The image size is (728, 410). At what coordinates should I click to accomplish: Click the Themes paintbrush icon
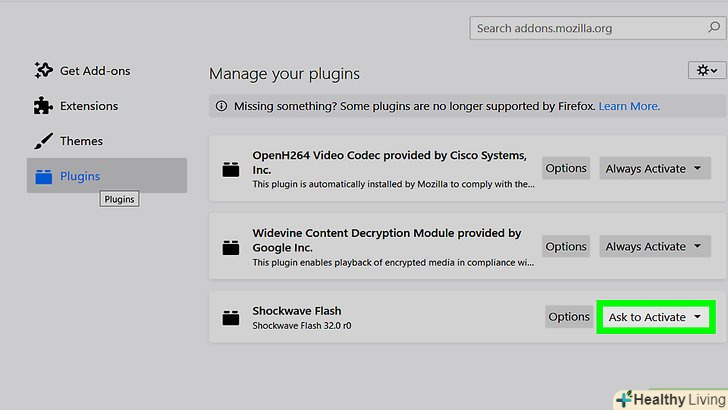pos(43,141)
